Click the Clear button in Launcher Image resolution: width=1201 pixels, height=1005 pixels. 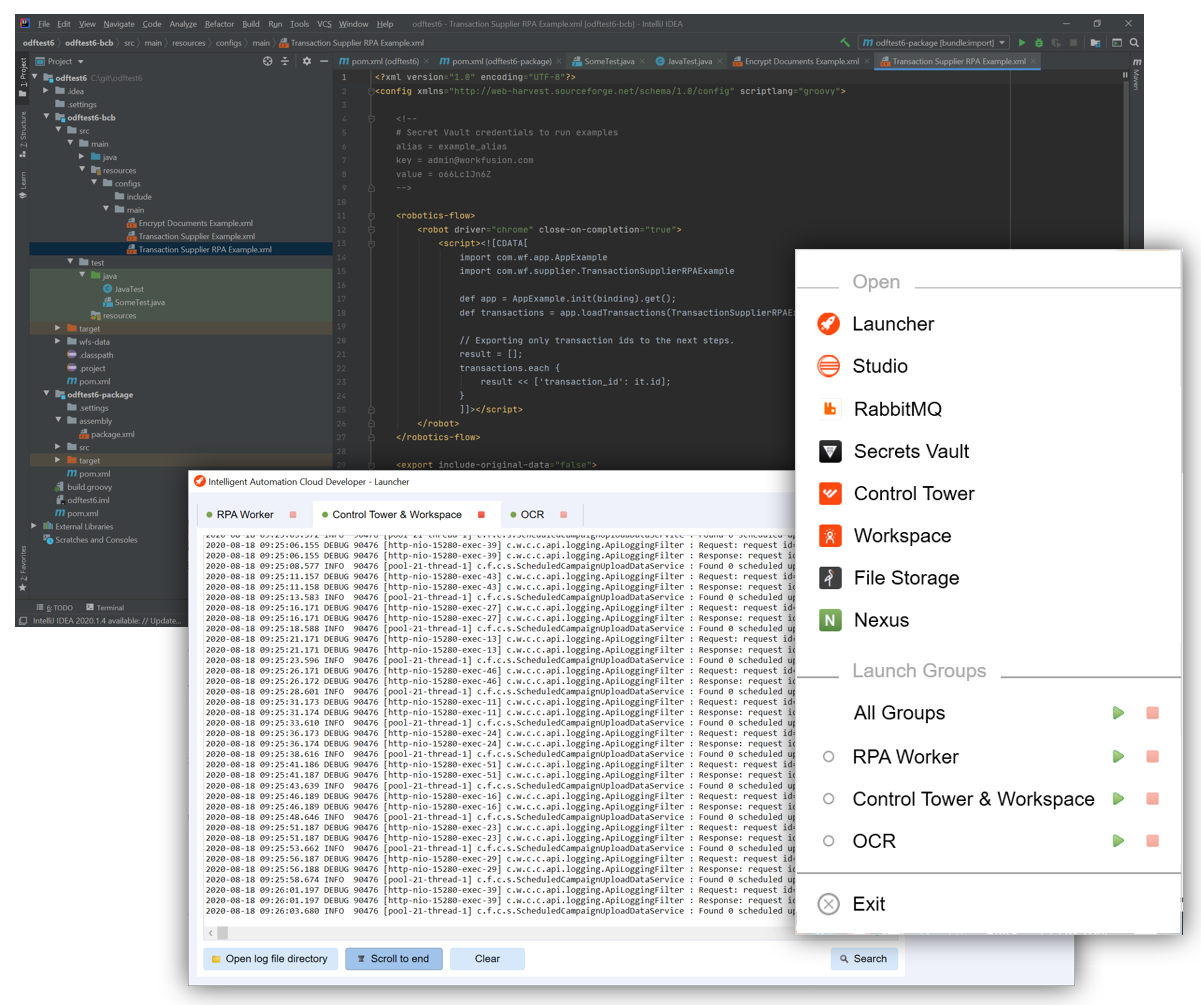tap(487, 958)
